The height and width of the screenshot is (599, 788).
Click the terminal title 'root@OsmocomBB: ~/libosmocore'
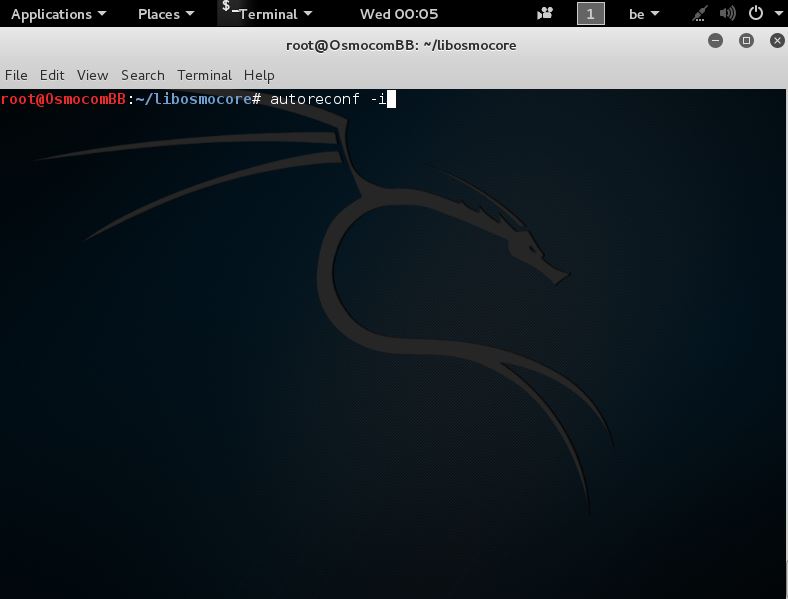pos(401,45)
